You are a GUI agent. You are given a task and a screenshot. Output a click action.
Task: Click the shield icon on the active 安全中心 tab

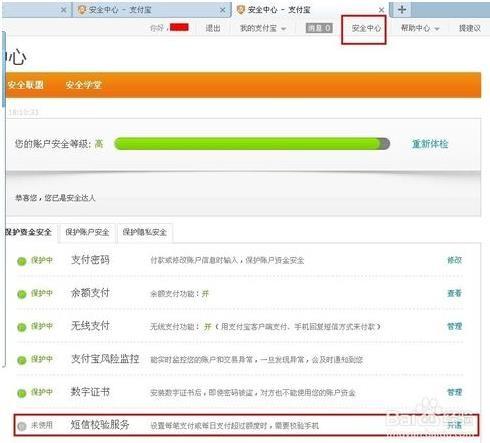241,10
